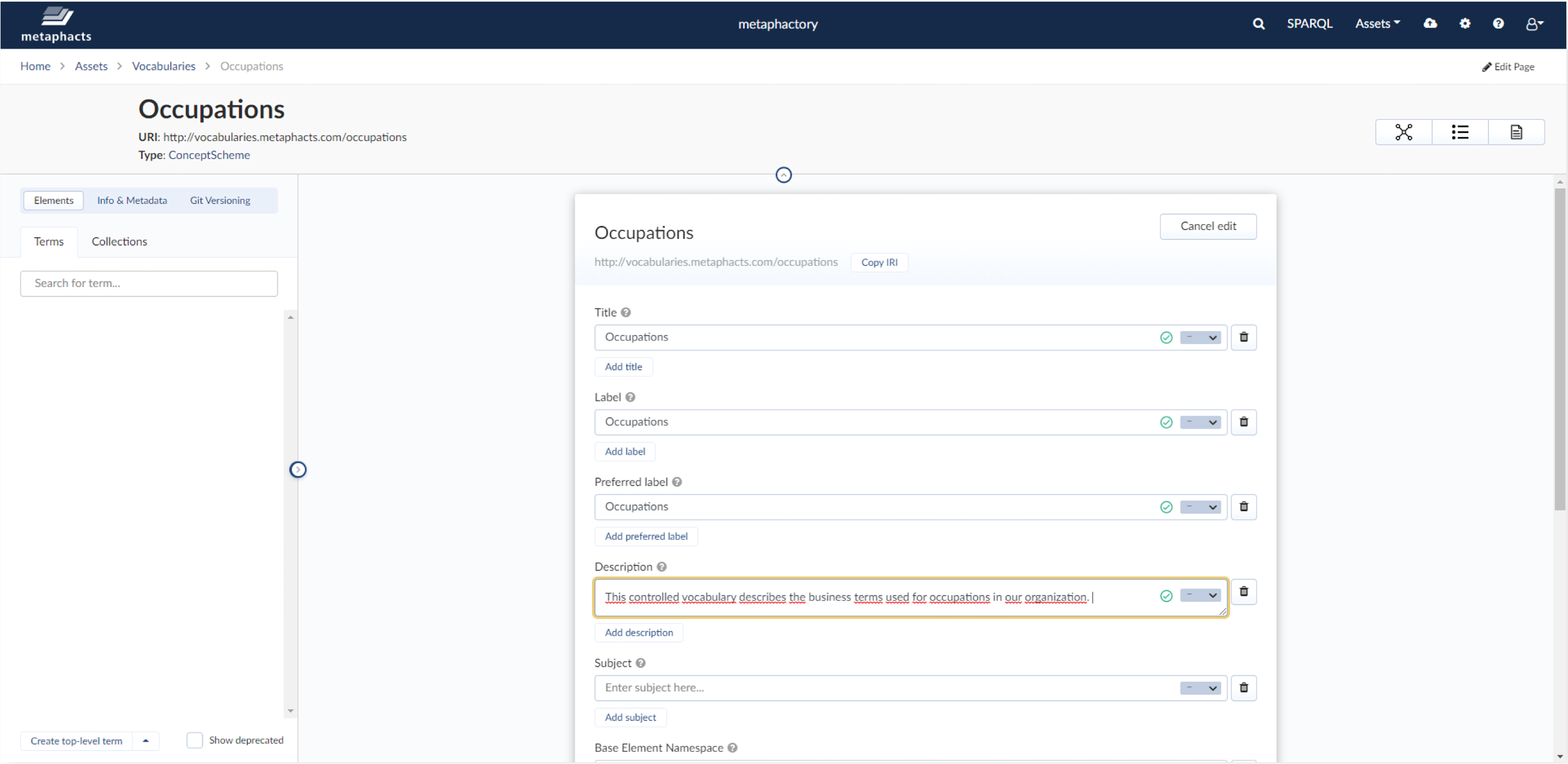Collapse the header with the up-chevron circle
This screenshot has height=764, width=1568.
click(783, 175)
